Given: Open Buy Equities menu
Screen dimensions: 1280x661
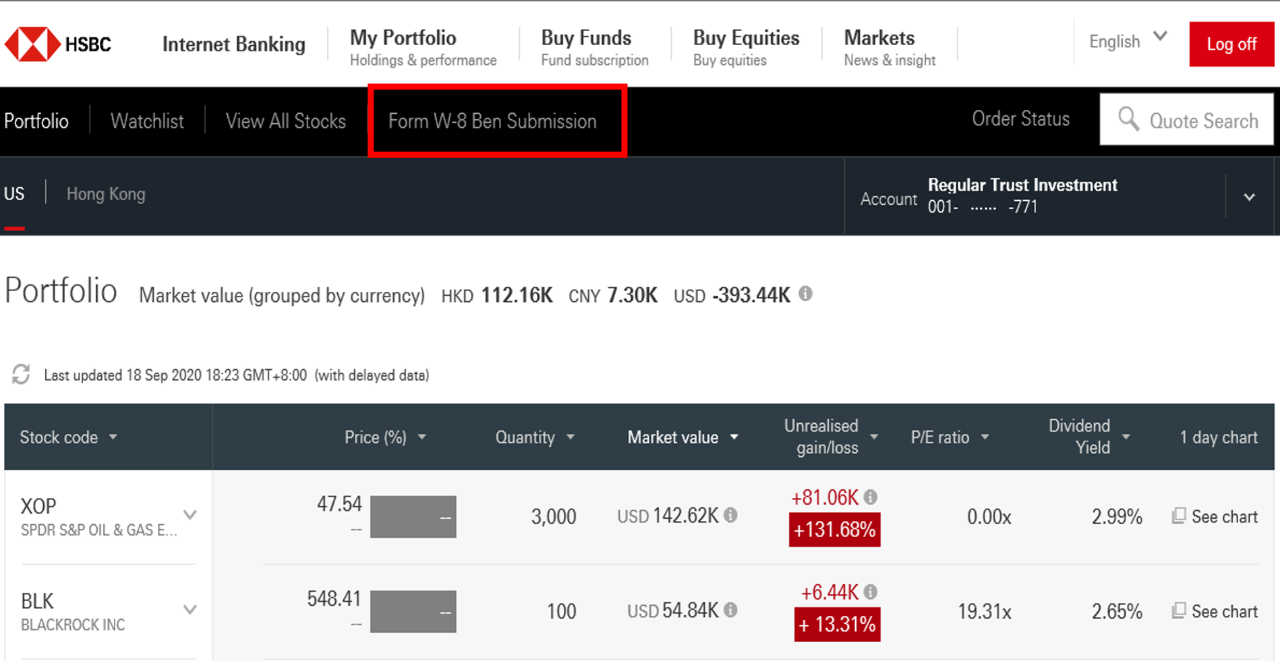Looking at the screenshot, I should 746,47.
